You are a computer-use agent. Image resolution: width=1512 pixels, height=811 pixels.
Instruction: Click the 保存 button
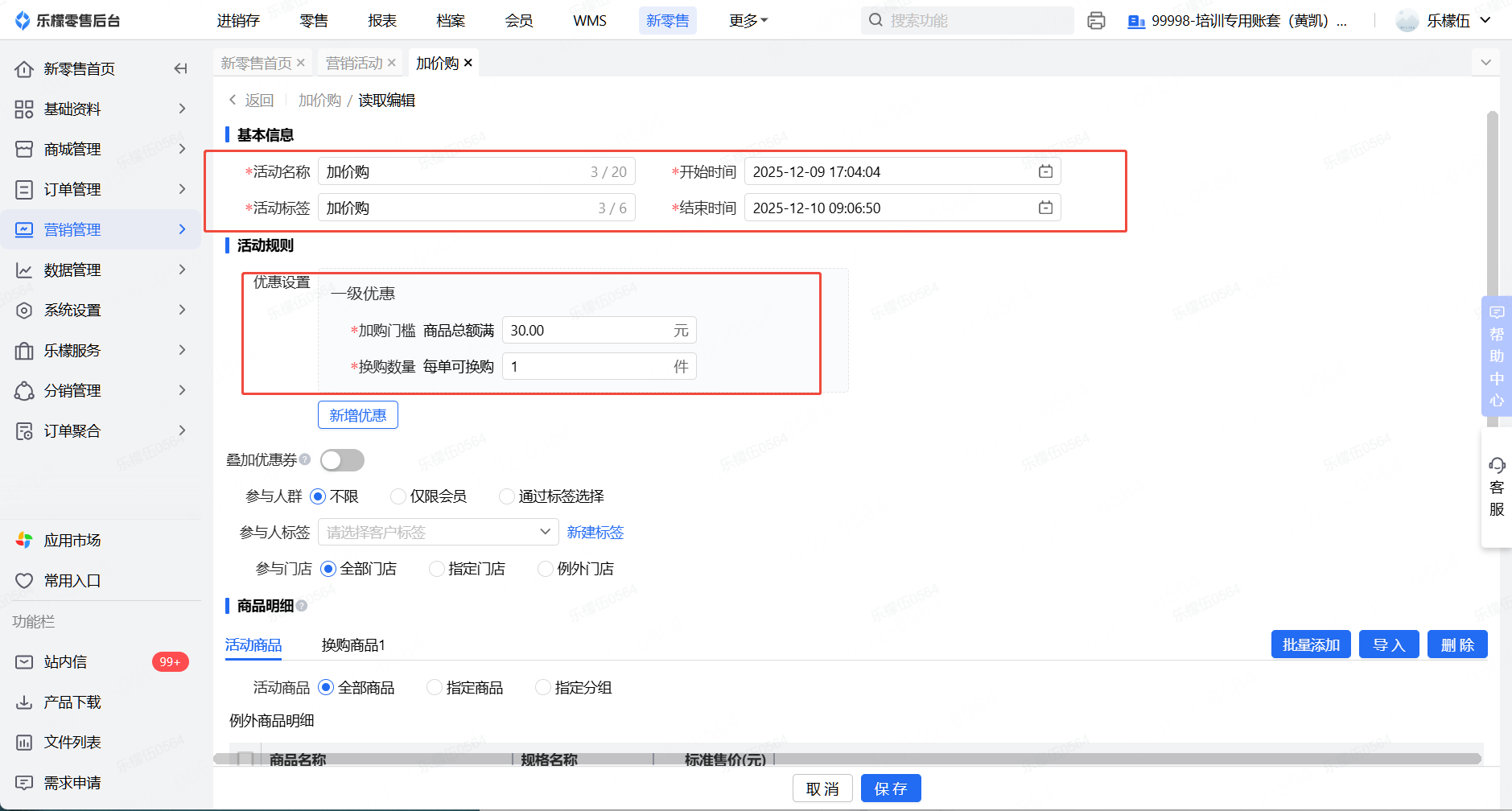click(891, 788)
